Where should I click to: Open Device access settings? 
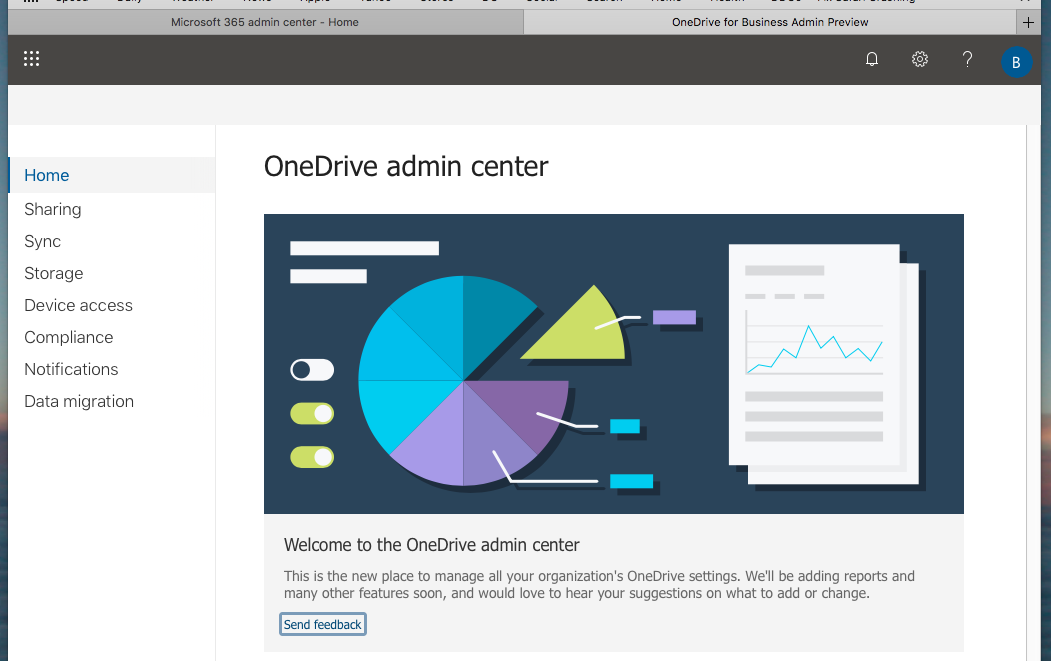[78, 305]
